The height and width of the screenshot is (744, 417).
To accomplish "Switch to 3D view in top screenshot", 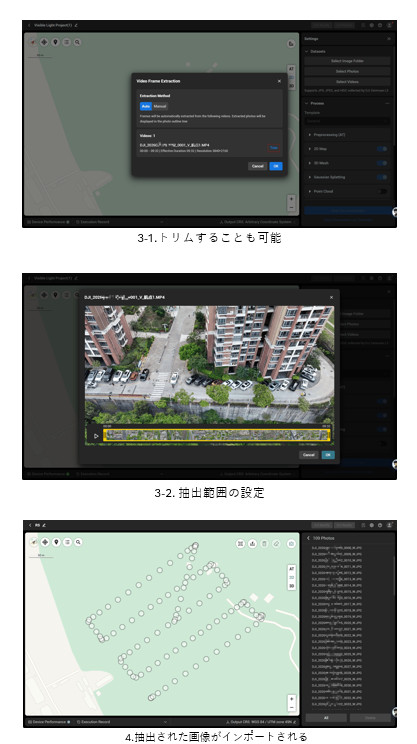I will 292,86.
